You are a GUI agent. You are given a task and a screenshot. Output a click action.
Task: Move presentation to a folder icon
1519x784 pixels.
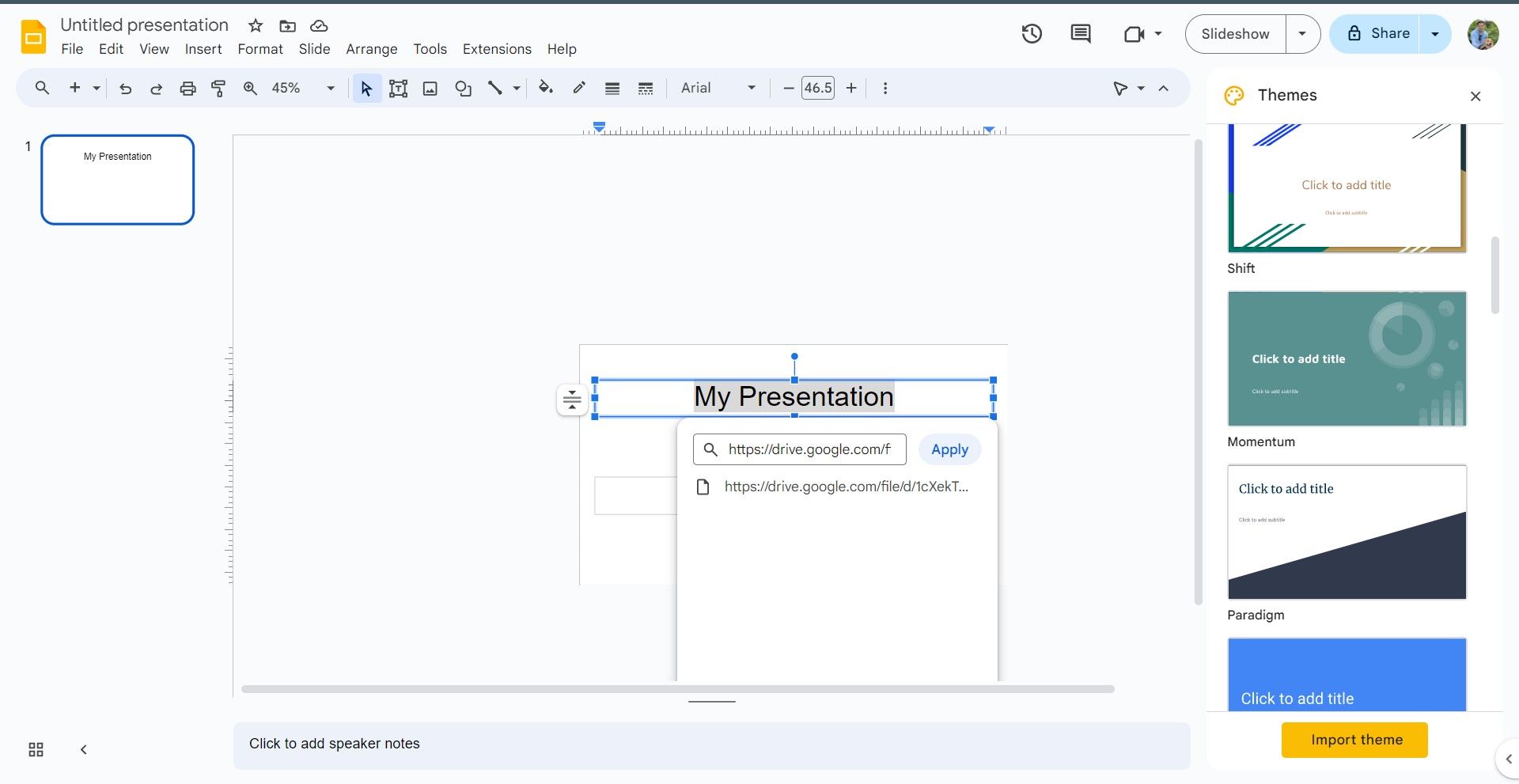(287, 26)
